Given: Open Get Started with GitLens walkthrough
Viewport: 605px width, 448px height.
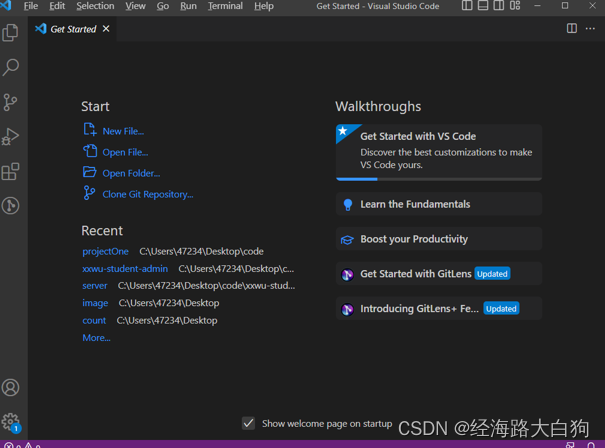Looking at the screenshot, I should click(439, 274).
